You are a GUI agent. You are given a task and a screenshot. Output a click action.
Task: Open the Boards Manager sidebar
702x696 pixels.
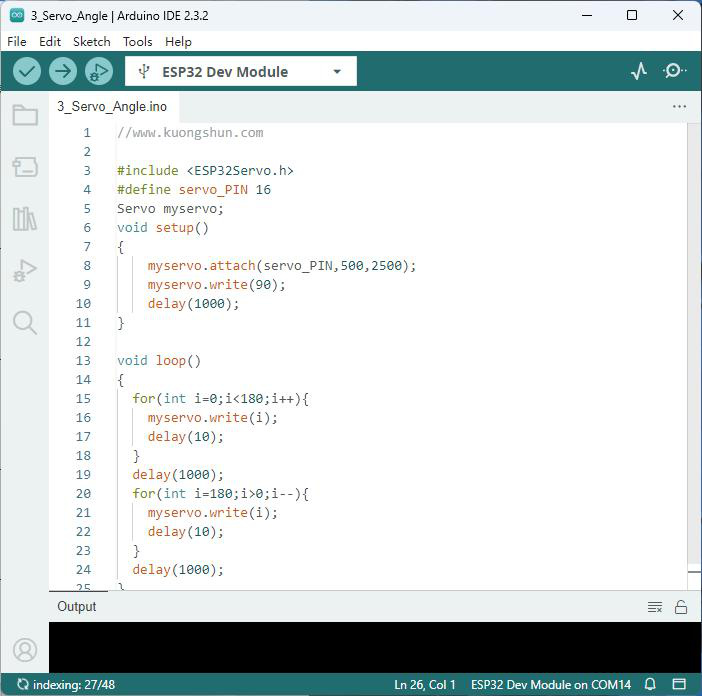click(x=25, y=167)
